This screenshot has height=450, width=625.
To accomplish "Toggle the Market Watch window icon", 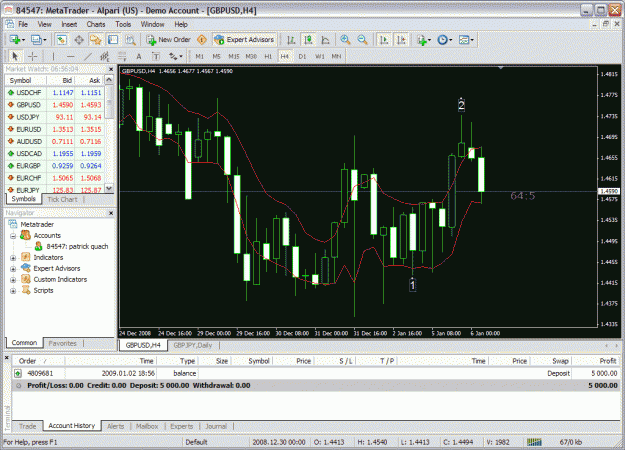I will tap(61, 40).
